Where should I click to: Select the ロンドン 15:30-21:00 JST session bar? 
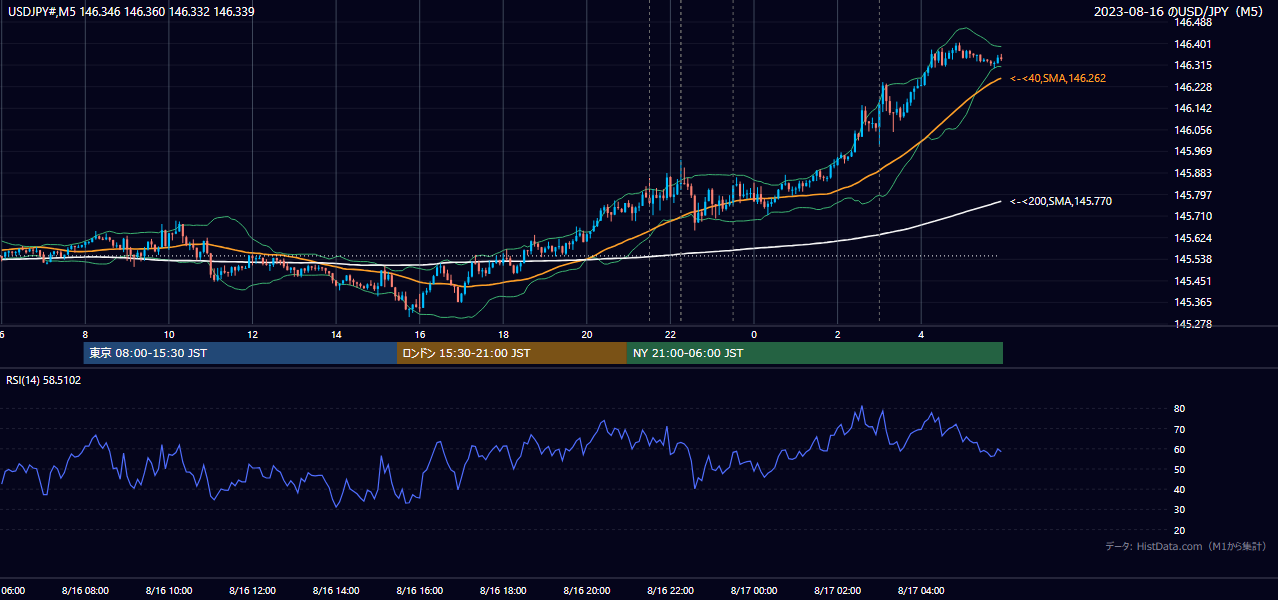click(512, 353)
